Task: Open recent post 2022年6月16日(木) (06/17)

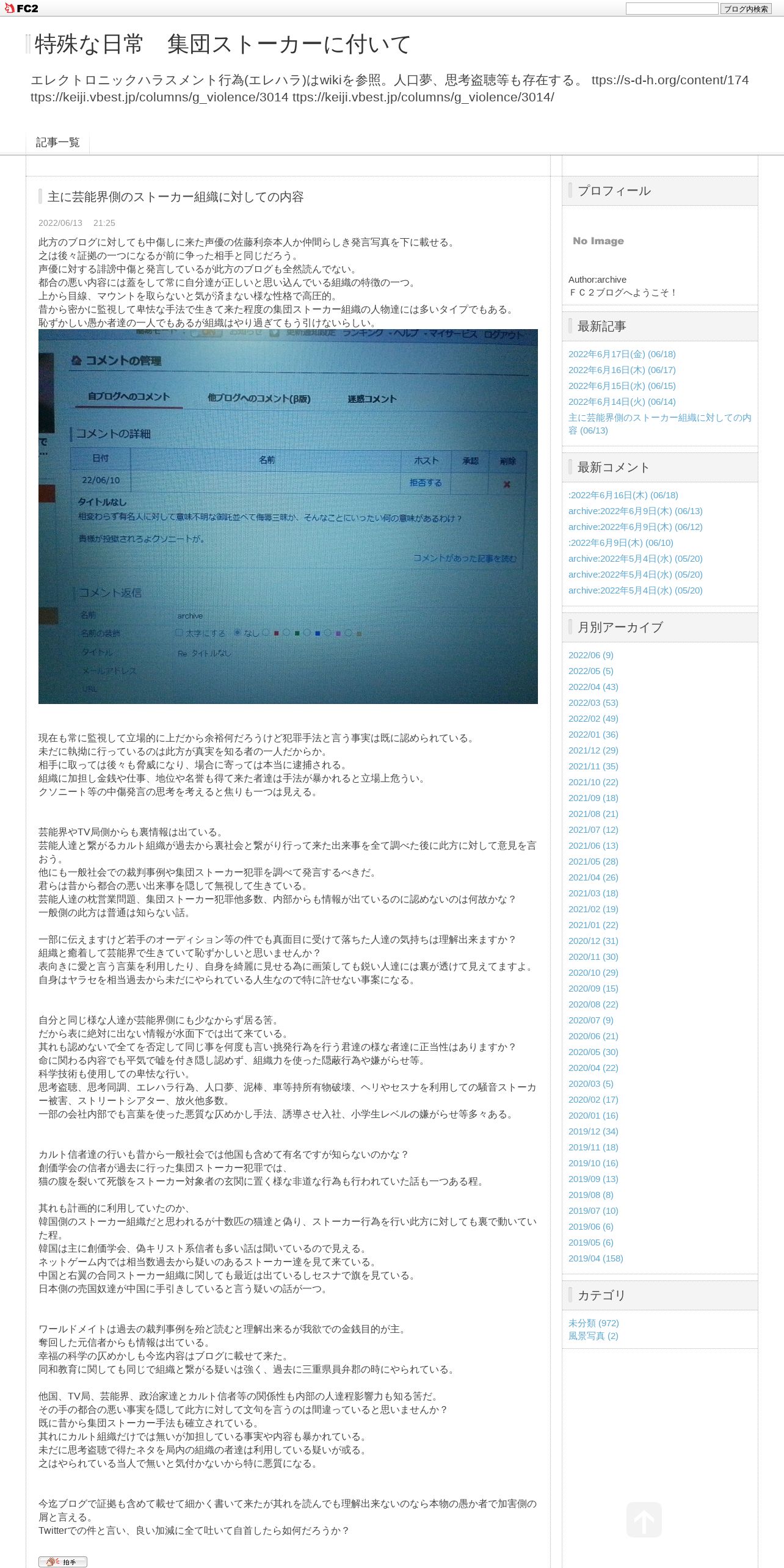Action: 622,370
